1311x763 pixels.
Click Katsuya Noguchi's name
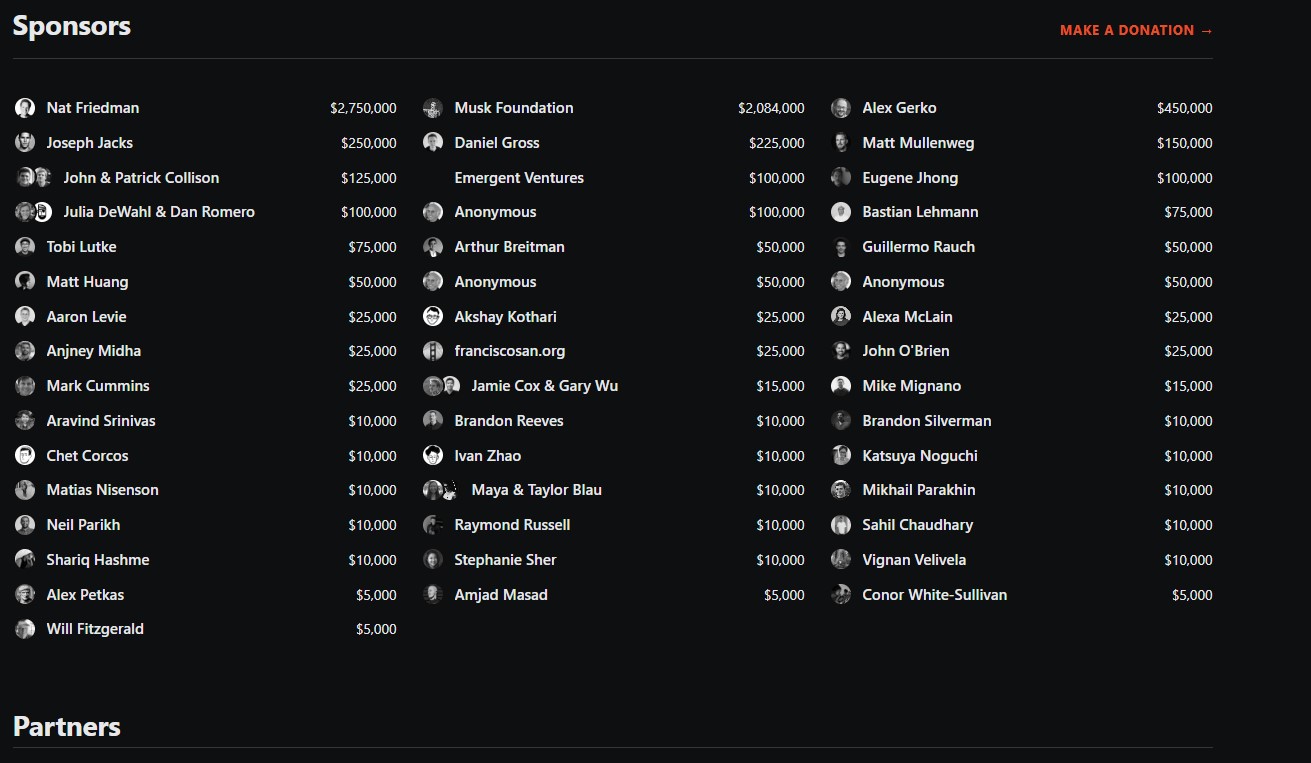920,456
